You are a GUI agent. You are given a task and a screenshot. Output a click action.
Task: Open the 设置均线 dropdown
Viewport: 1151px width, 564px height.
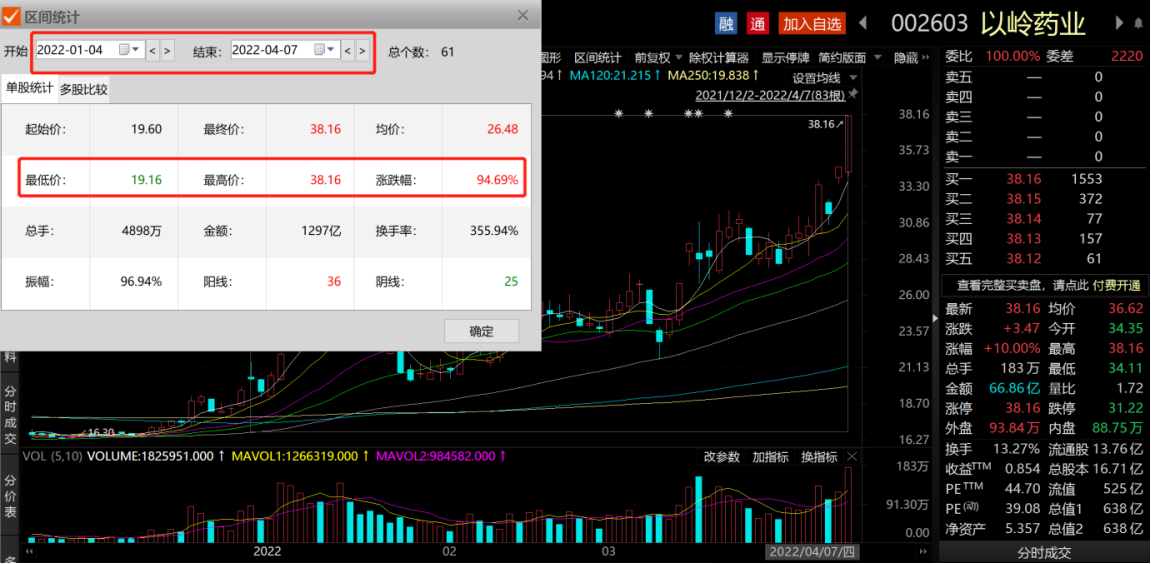point(824,77)
